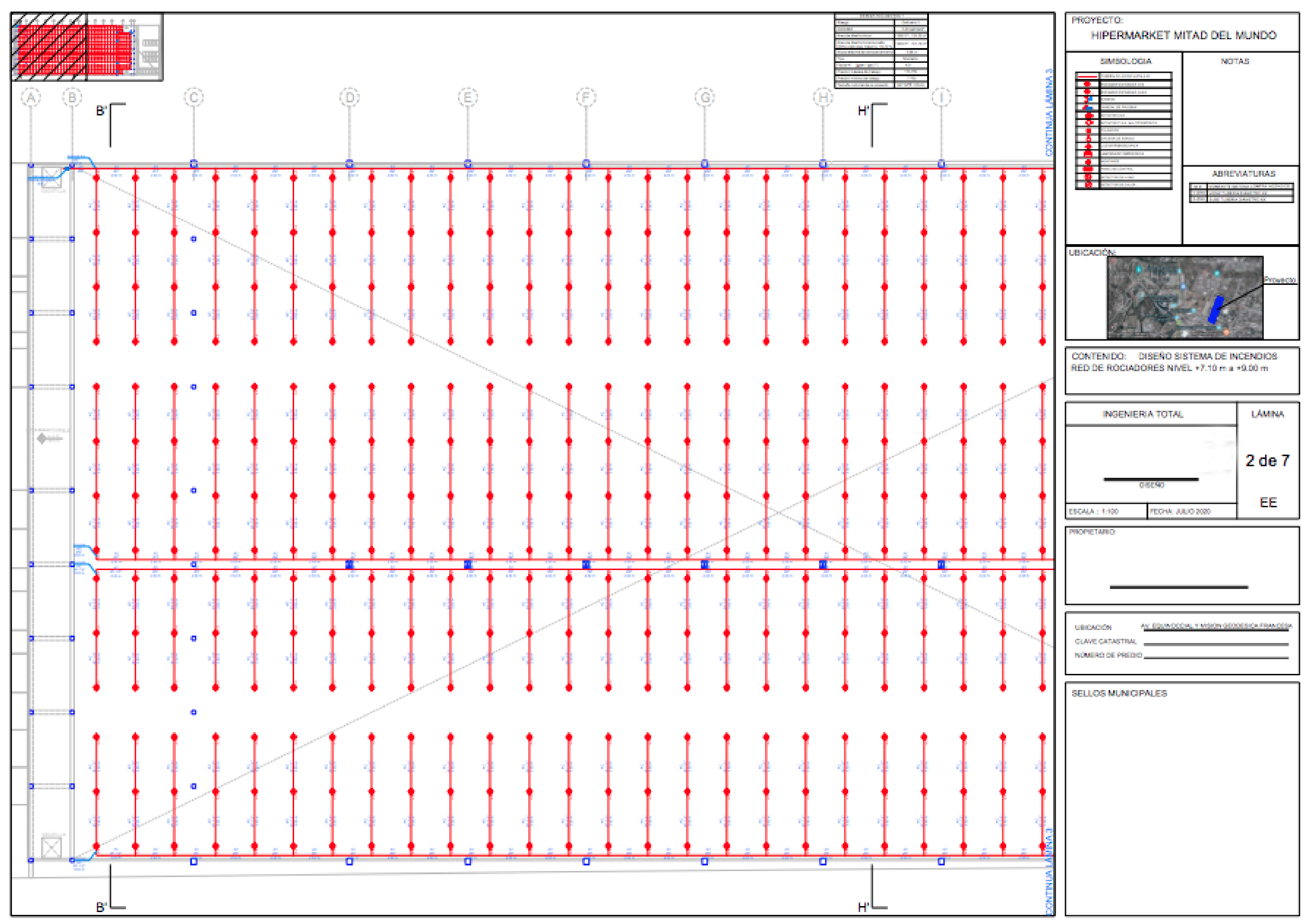Screen dimensions: 1309x924
Task: Click the HIPERMARKET MITAD DEL MUNDO title
Action: tap(1183, 35)
